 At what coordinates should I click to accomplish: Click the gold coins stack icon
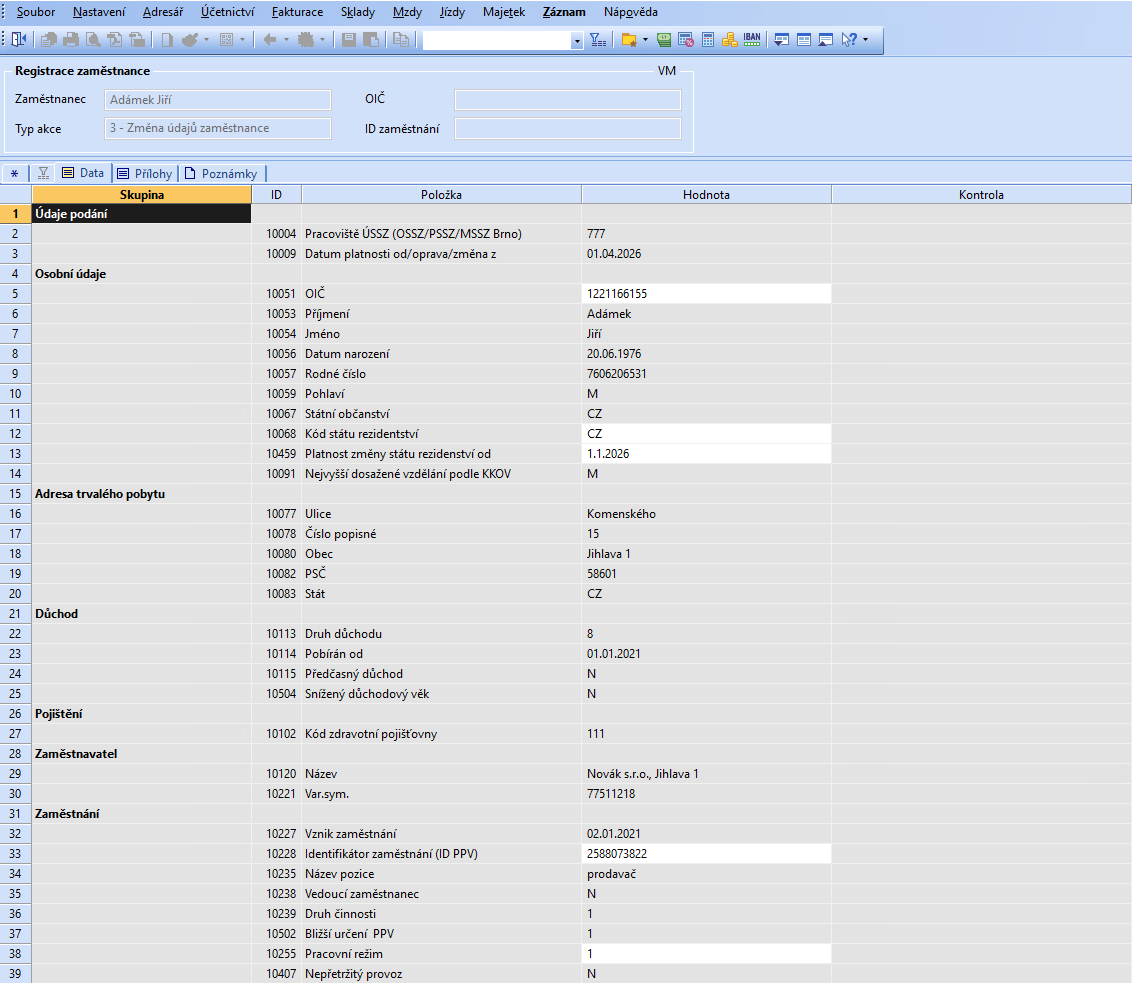[x=730, y=40]
